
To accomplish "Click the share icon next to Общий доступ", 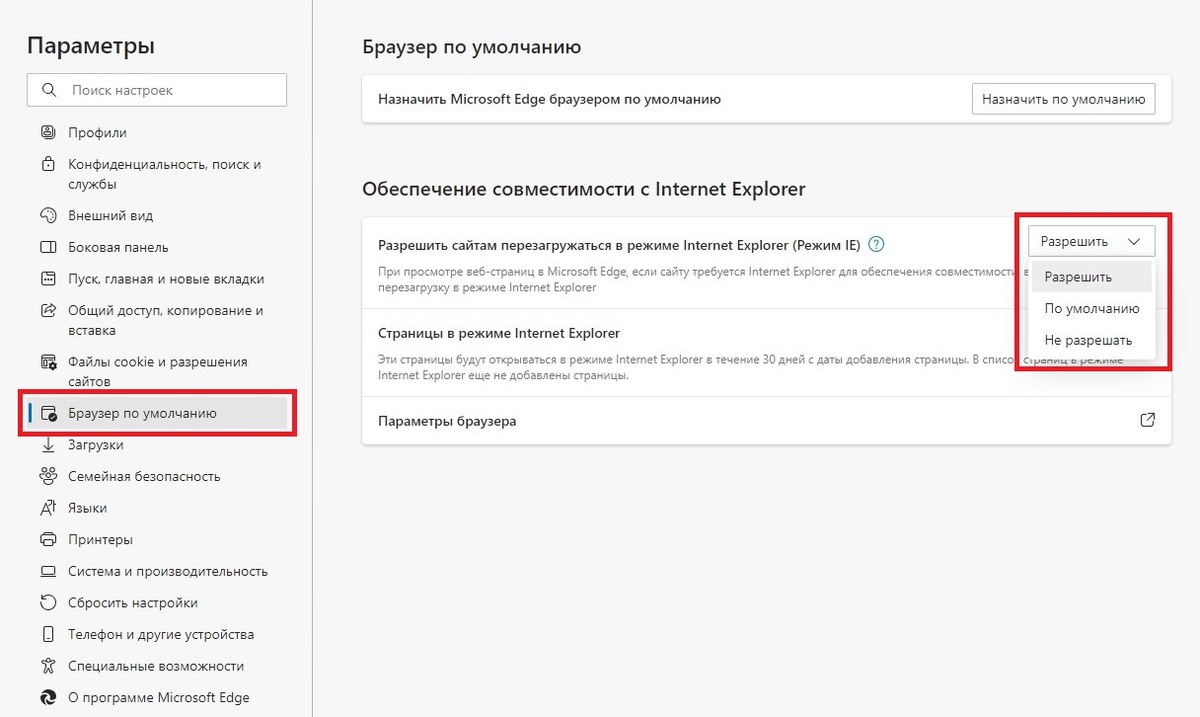I will click(x=47, y=311).
